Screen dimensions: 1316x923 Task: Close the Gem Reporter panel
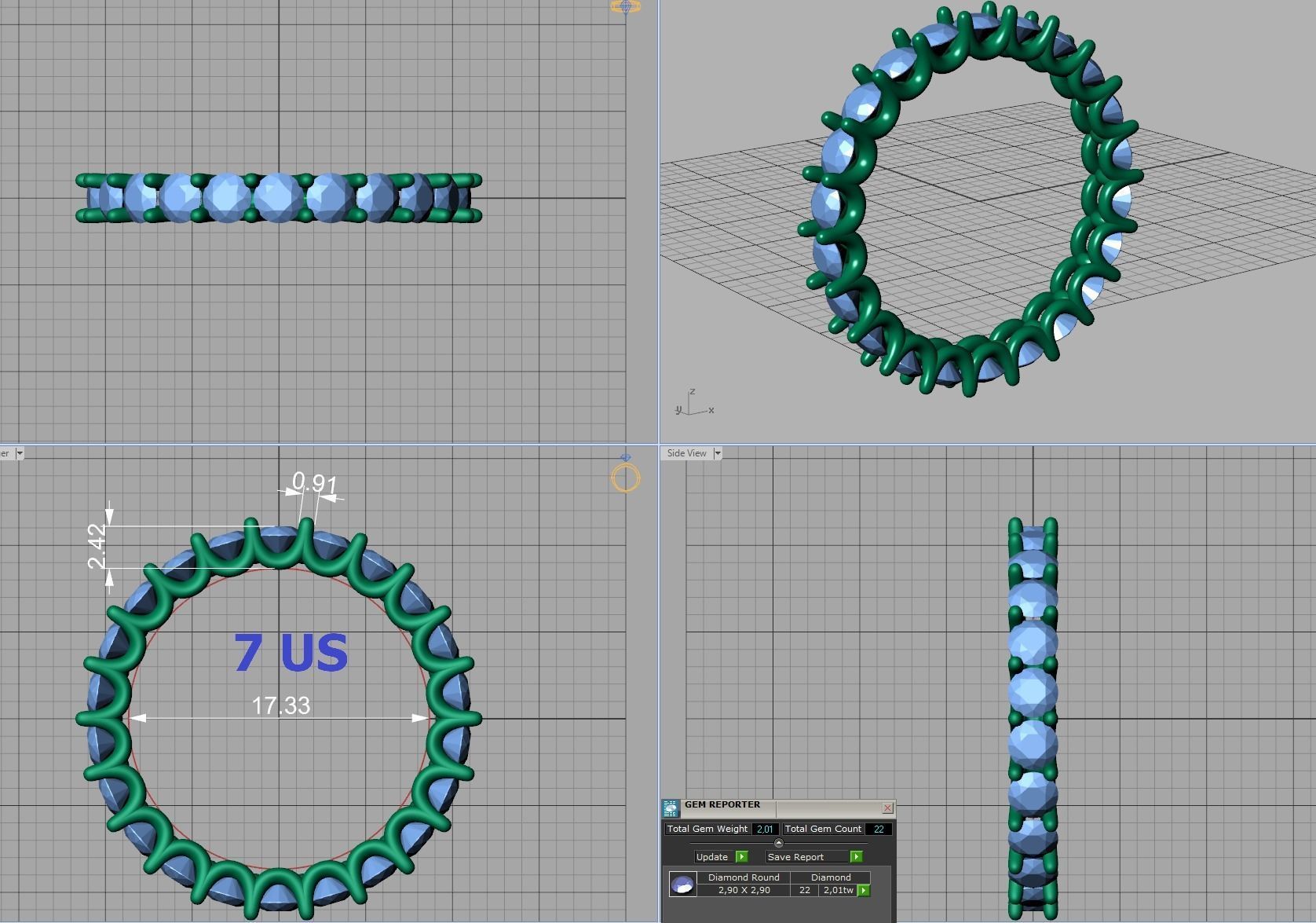(x=887, y=808)
